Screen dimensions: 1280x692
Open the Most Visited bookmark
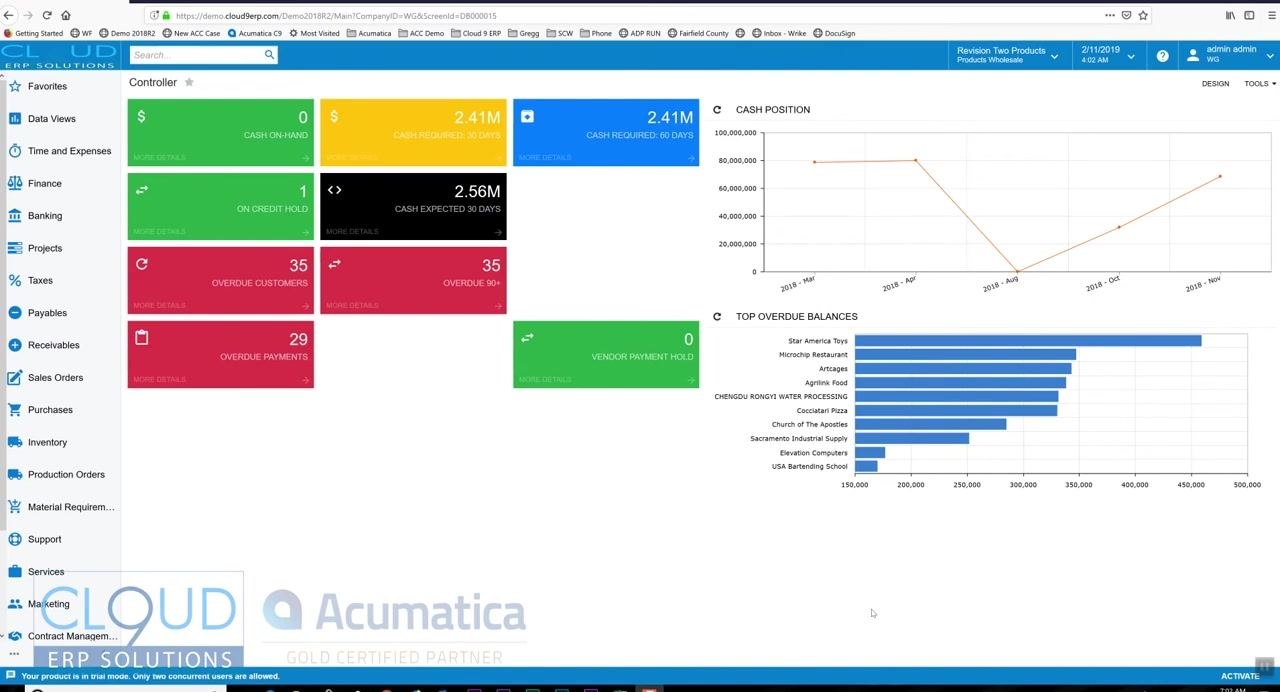click(x=314, y=33)
